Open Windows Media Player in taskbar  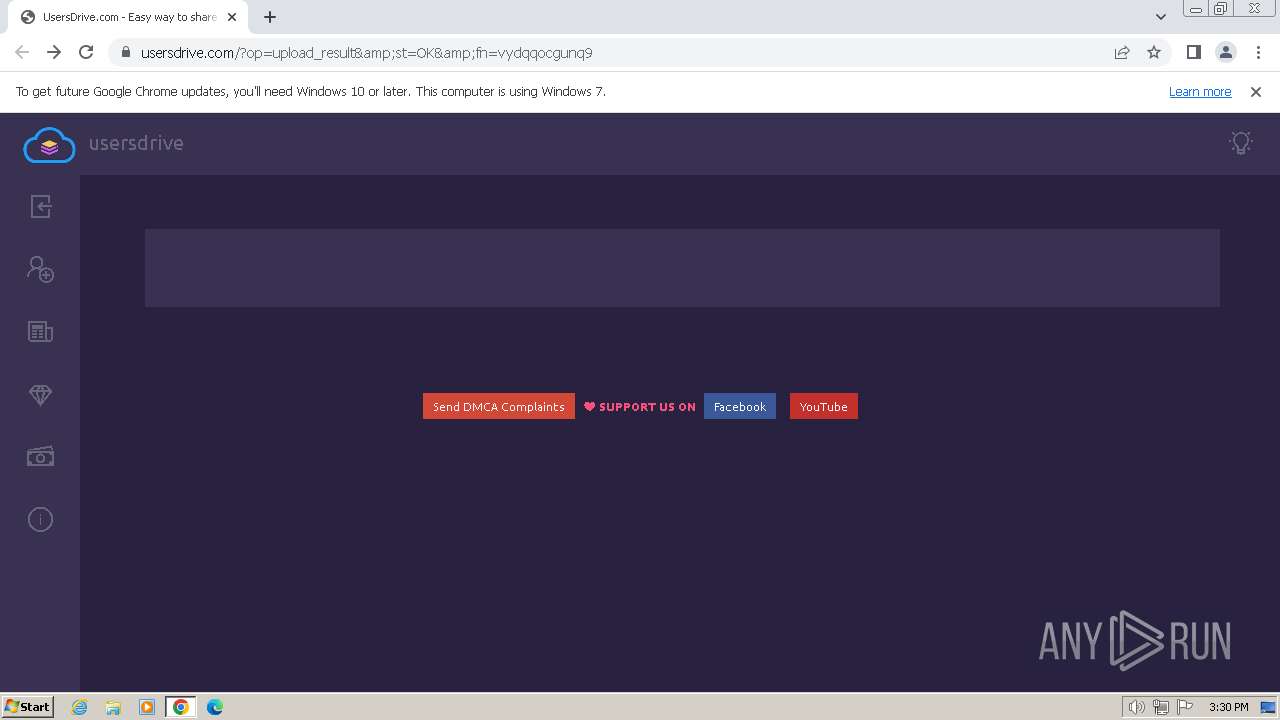point(147,707)
